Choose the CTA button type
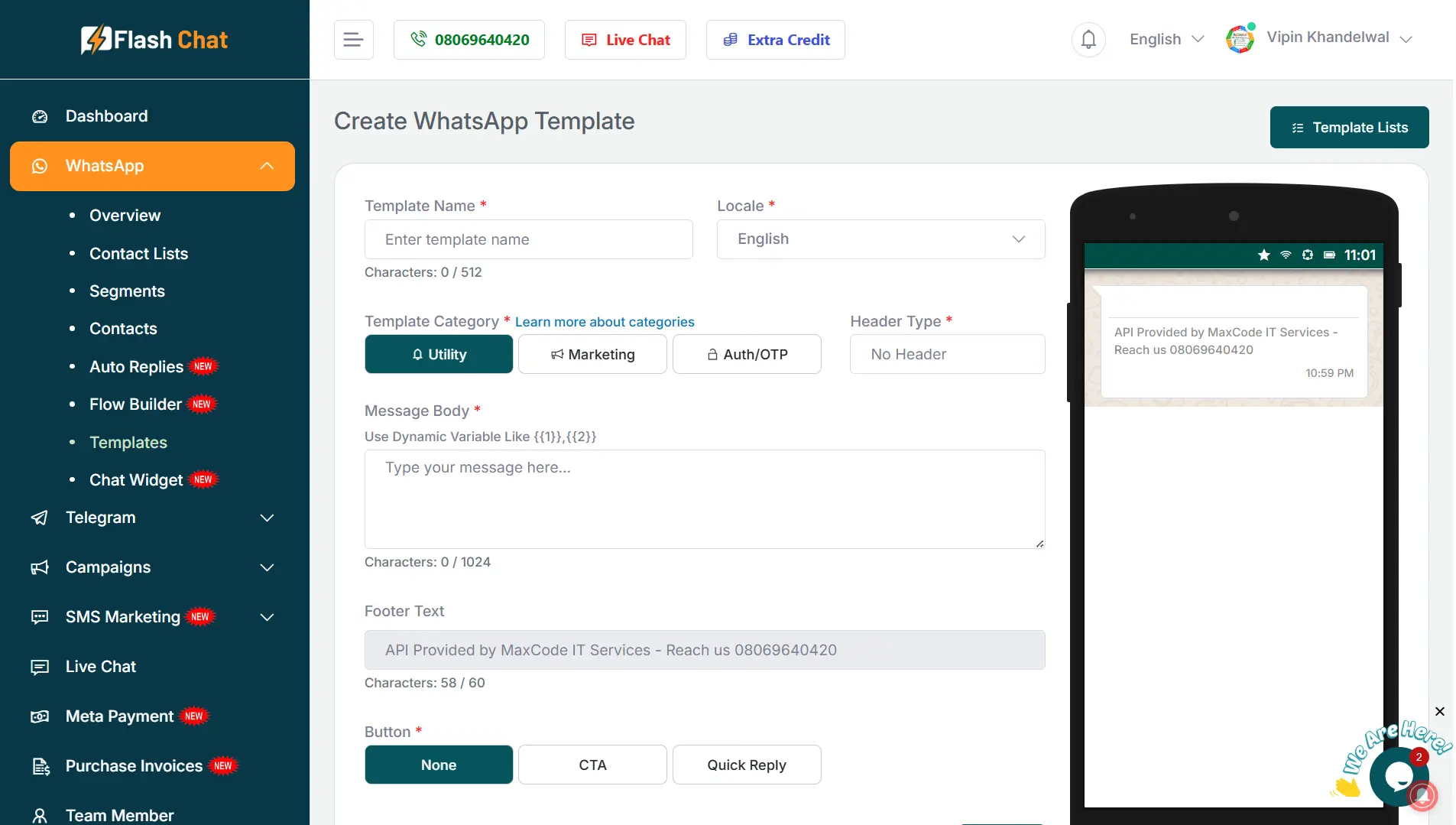Viewport: 1456px width, 825px height. point(592,765)
